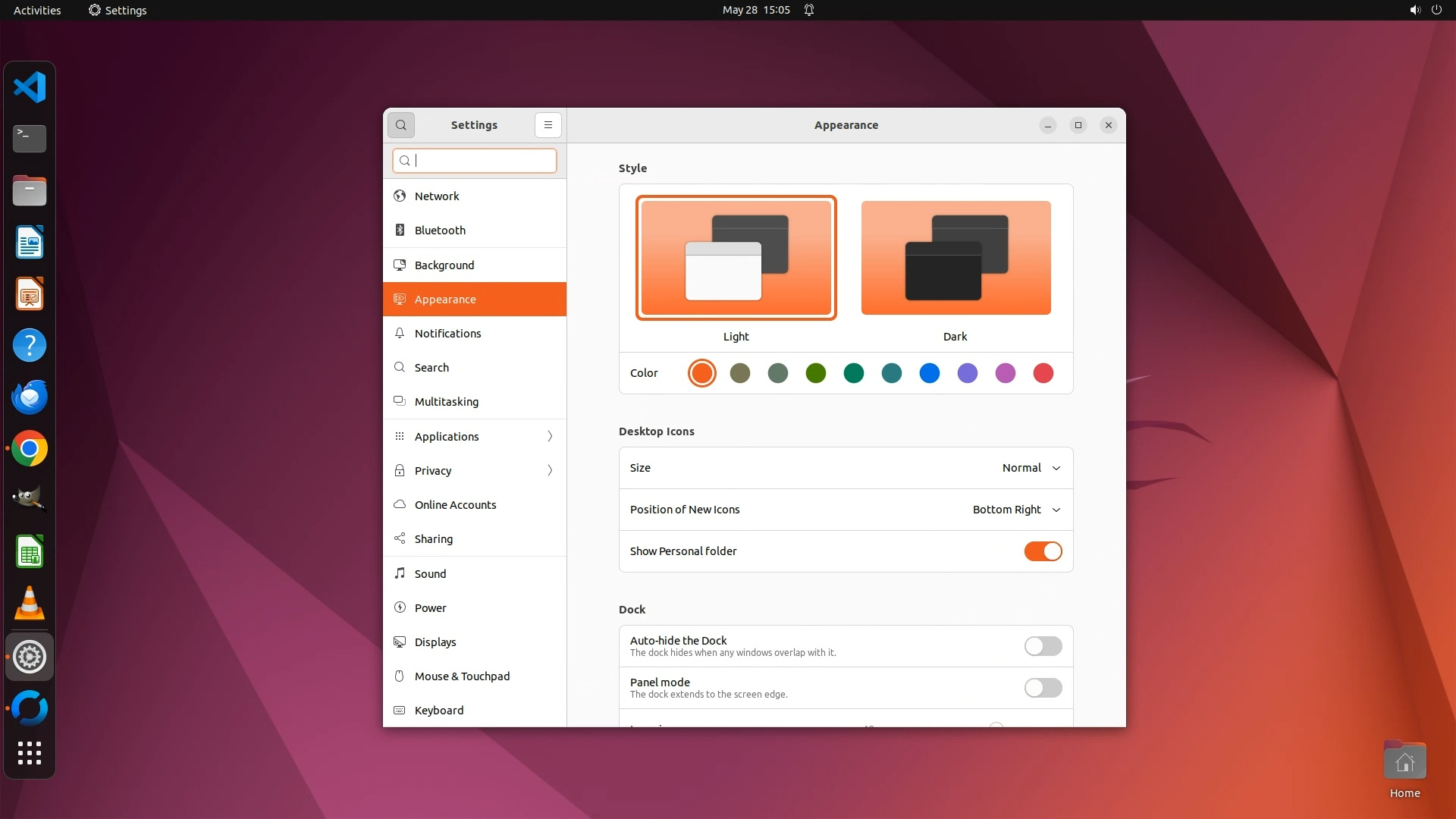Viewport: 1456px width, 819px height.
Task: Expand the Applications settings section
Action: pos(475,437)
